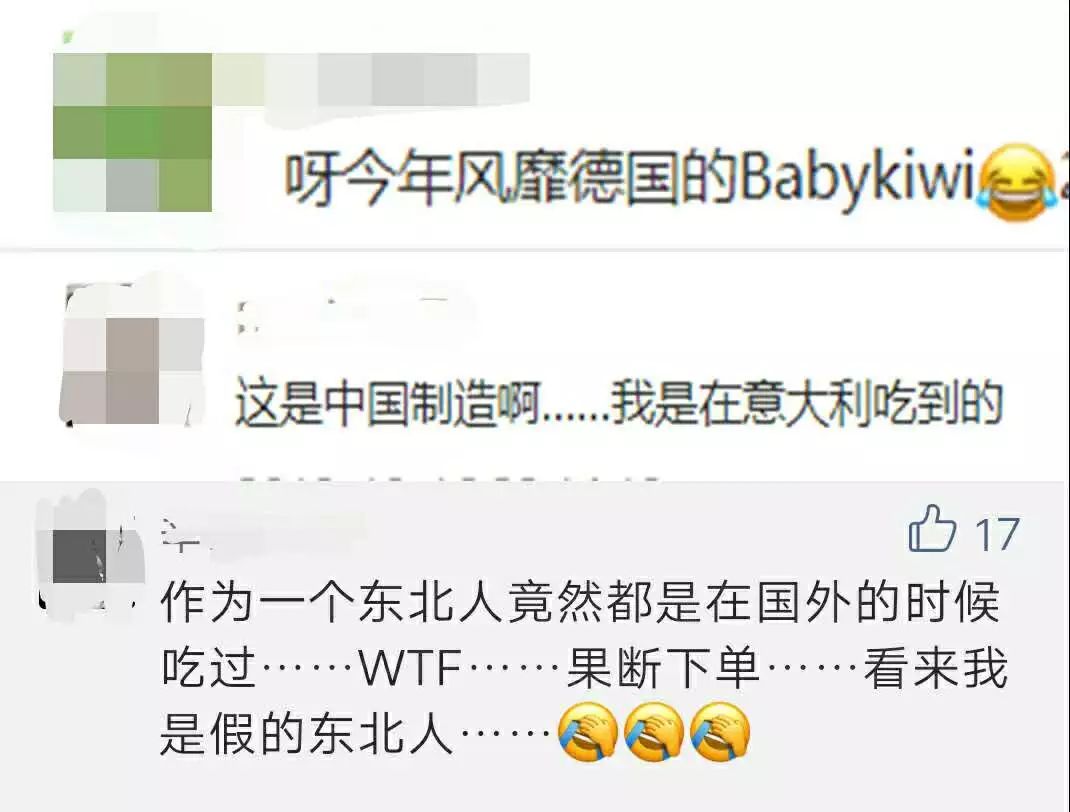Click the middle facepalm emoji in the last comment
Screen dimensions: 1070x812
[654, 732]
